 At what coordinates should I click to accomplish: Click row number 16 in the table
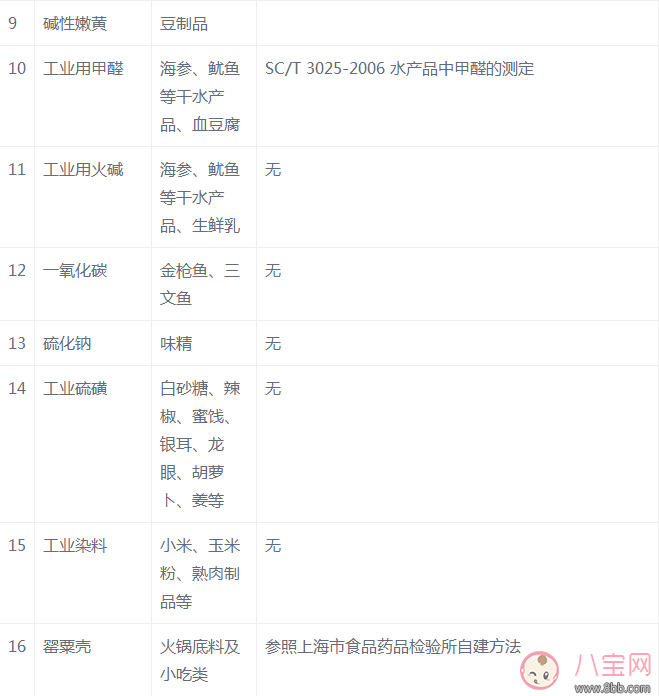17,647
